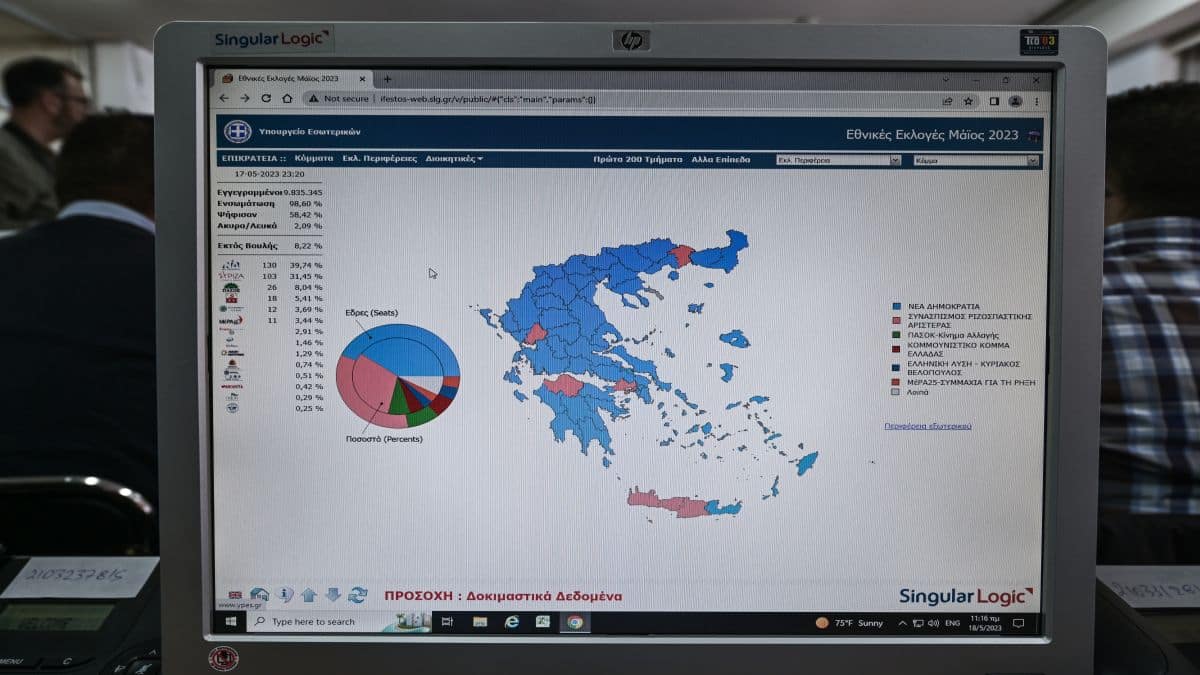Viewport: 1200px width, 675px height.
Task: Select the Εκλ. Περιφέρειες menu item
Action: click(379, 159)
